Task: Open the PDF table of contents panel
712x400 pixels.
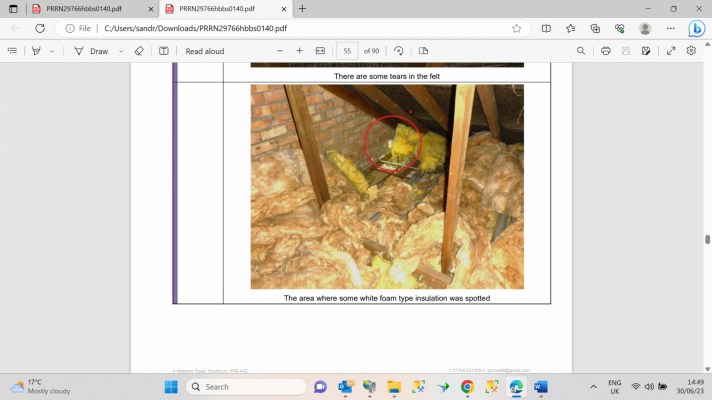Action: 10,51
